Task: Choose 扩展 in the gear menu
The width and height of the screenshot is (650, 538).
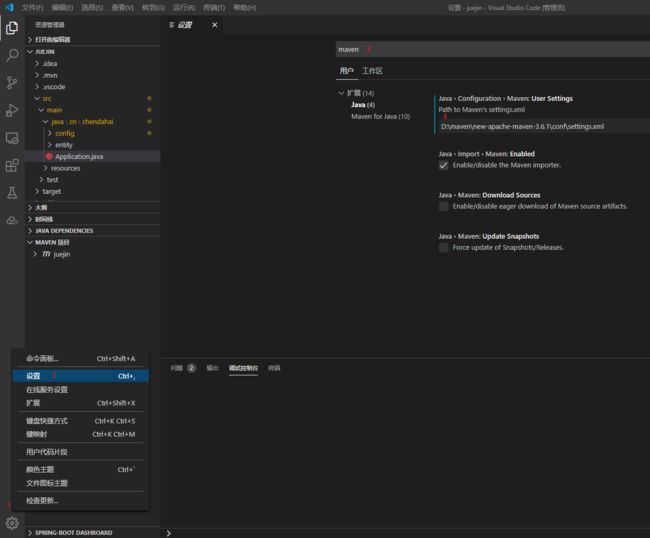Action: (x=81, y=403)
